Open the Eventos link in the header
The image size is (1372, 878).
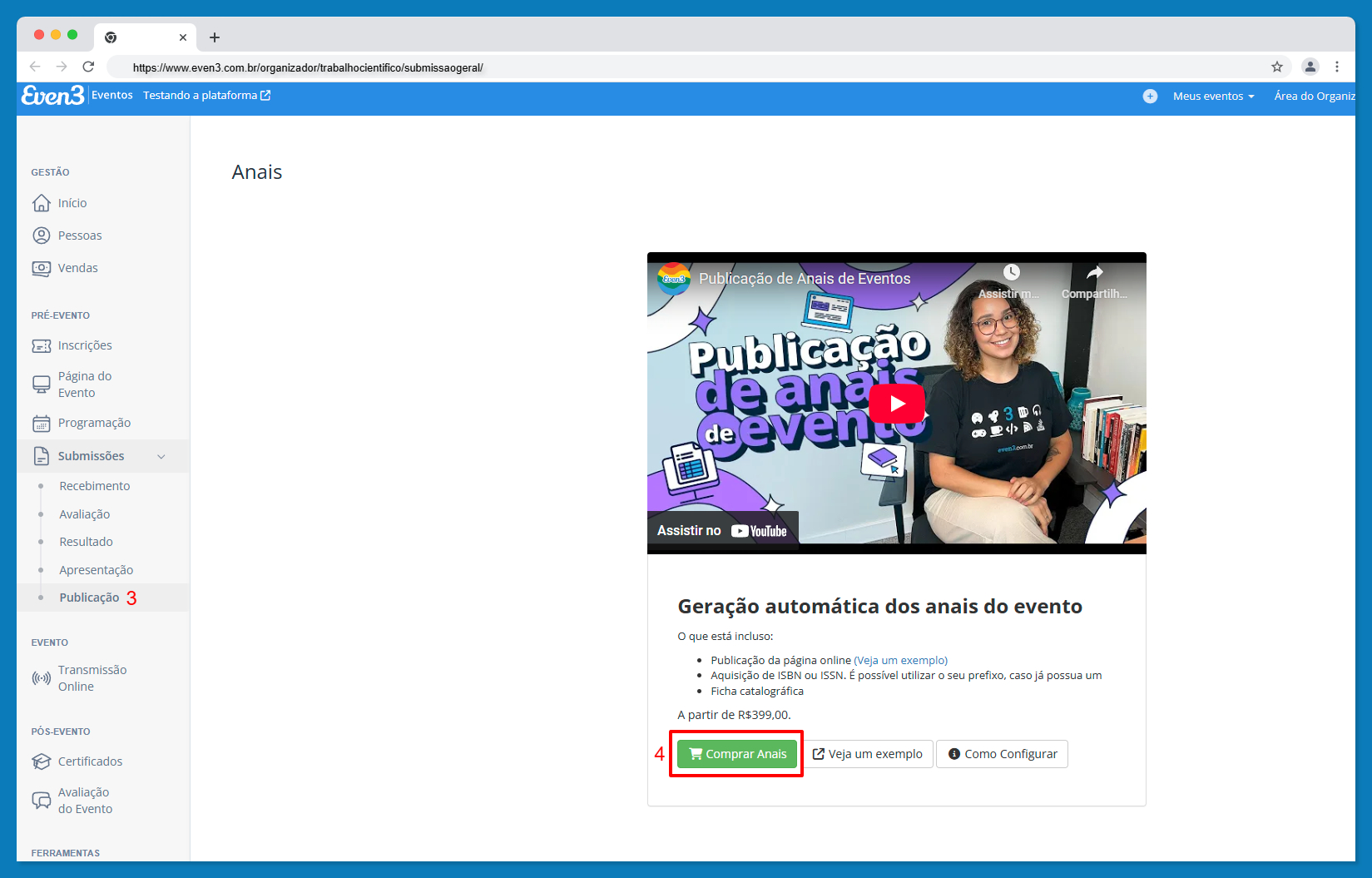(112, 96)
